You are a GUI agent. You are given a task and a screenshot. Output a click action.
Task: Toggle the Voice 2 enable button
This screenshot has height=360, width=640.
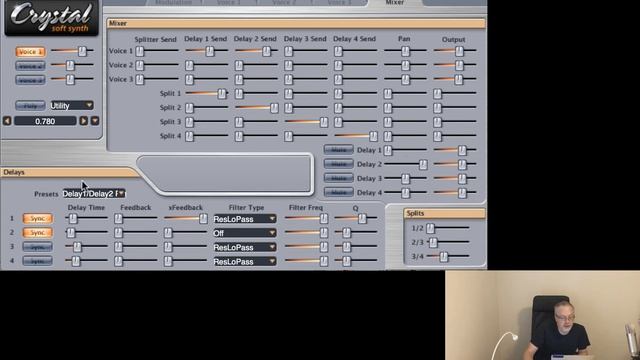click(x=30, y=66)
